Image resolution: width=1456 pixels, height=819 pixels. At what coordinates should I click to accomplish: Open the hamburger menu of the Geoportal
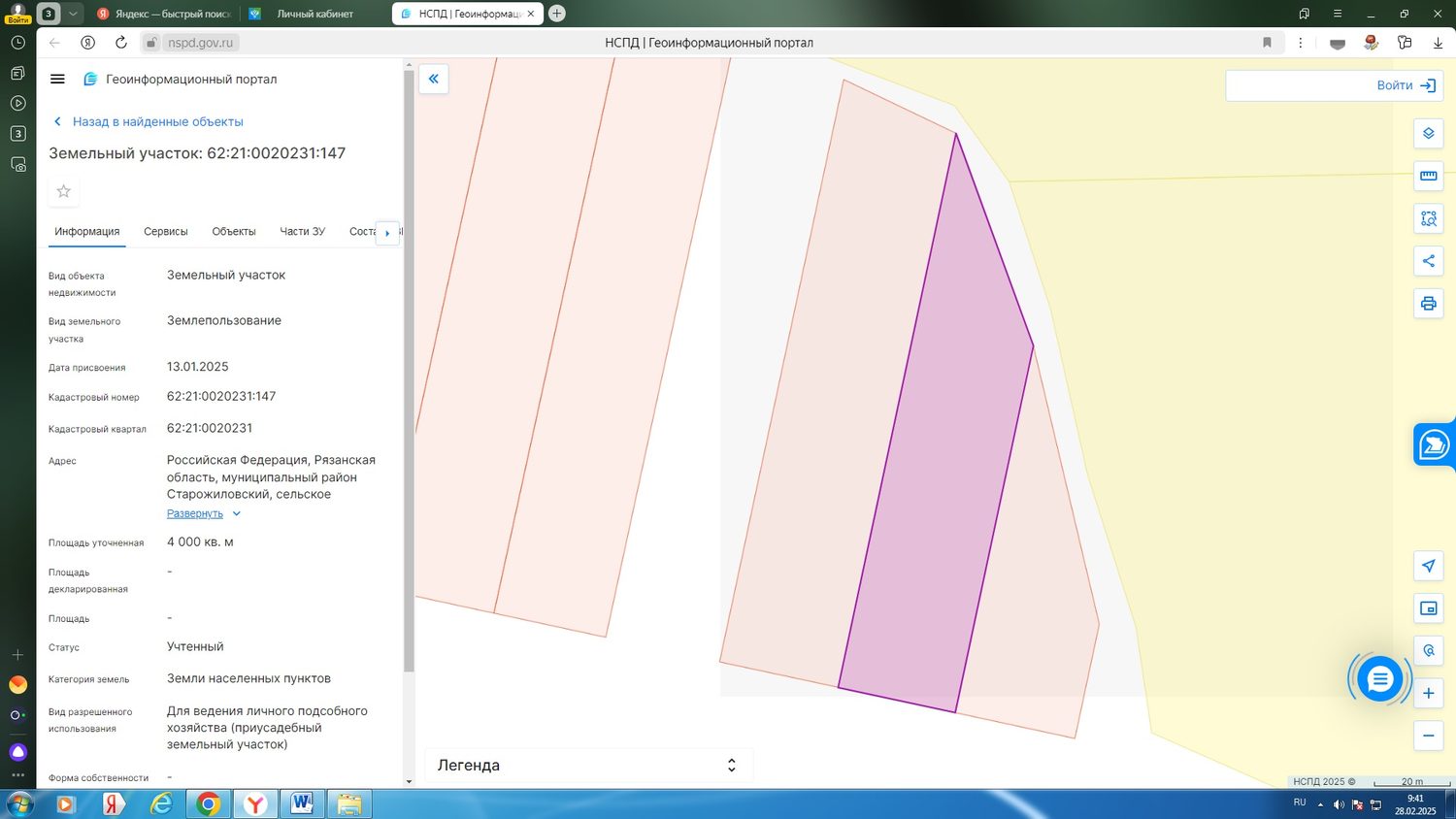click(57, 80)
